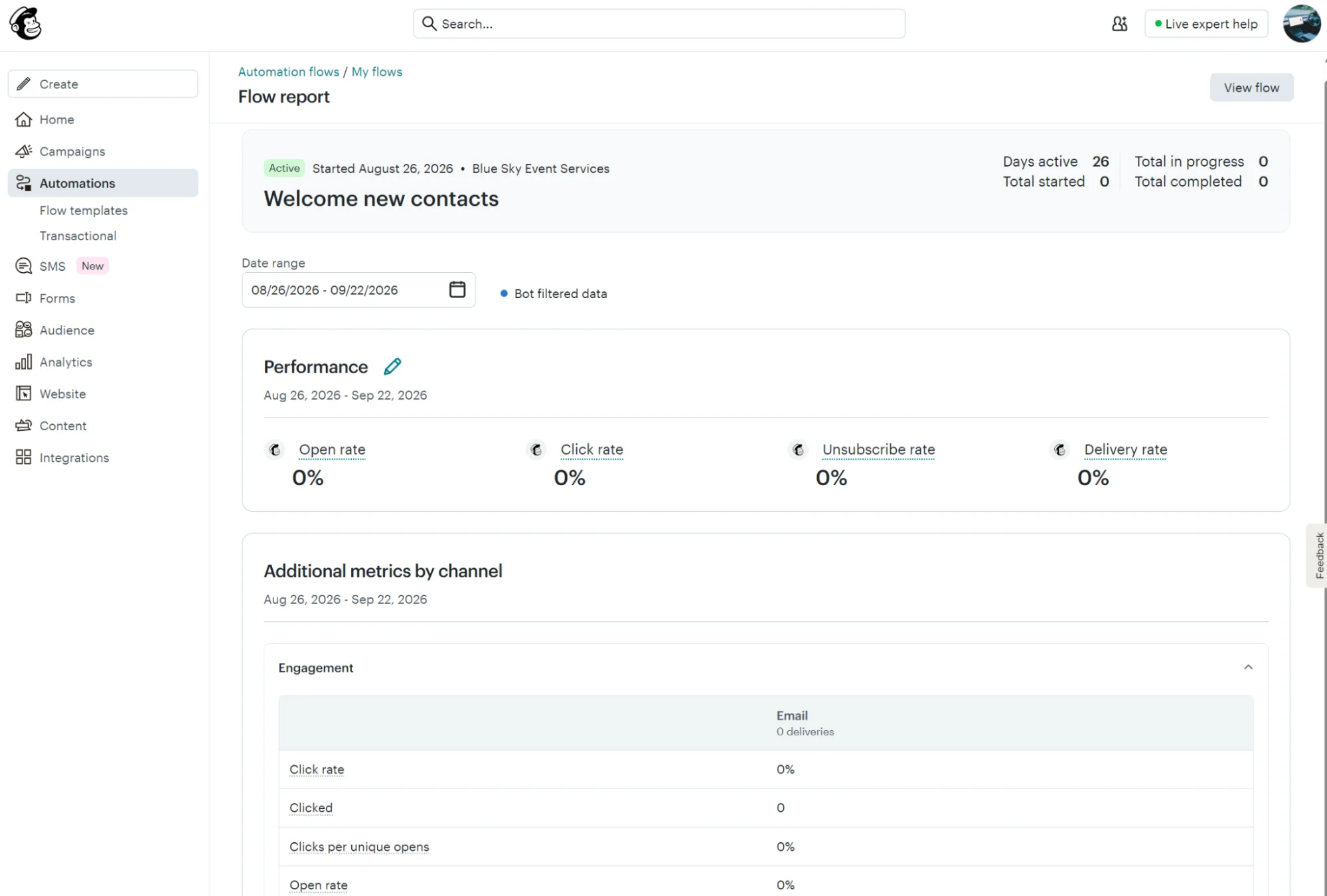Click the Website layout icon
Image resolution: width=1327 pixels, height=896 pixels.
(23, 394)
